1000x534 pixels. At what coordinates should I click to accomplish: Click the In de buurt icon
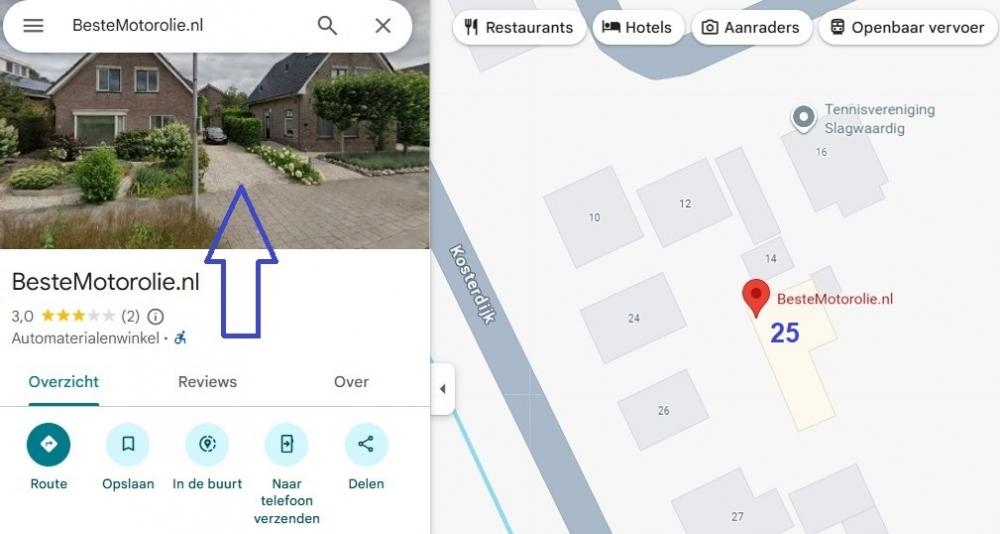point(207,444)
